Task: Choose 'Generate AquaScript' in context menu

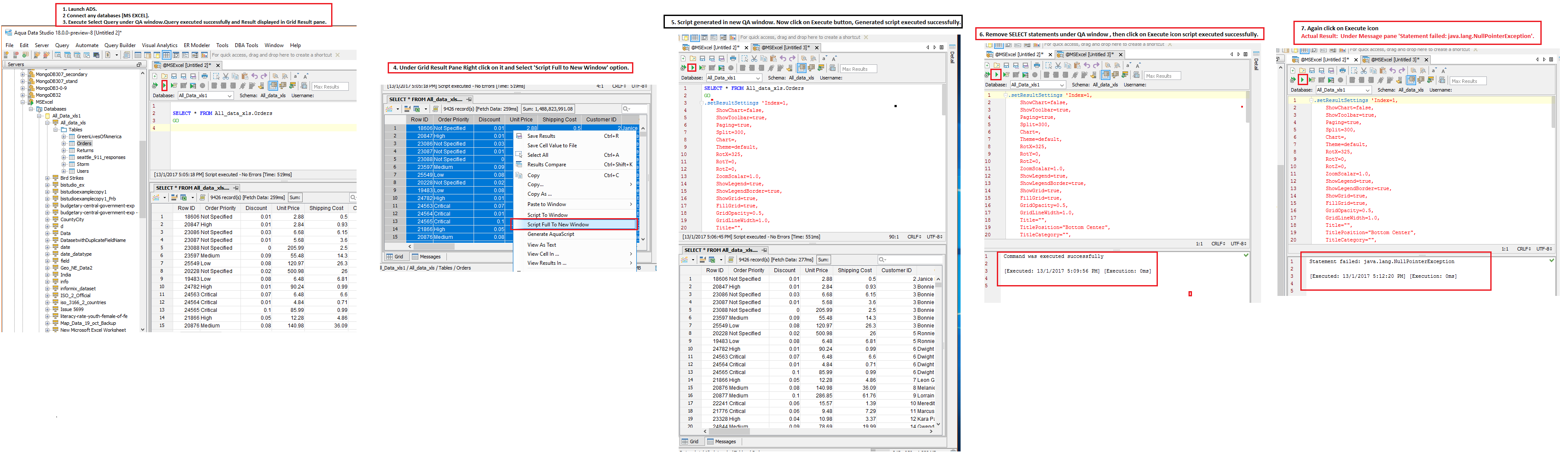Action: 550,234
